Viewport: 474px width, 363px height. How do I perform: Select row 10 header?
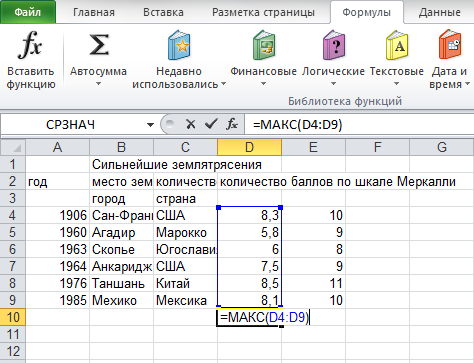pyautogui.click(x=13, y=317)
